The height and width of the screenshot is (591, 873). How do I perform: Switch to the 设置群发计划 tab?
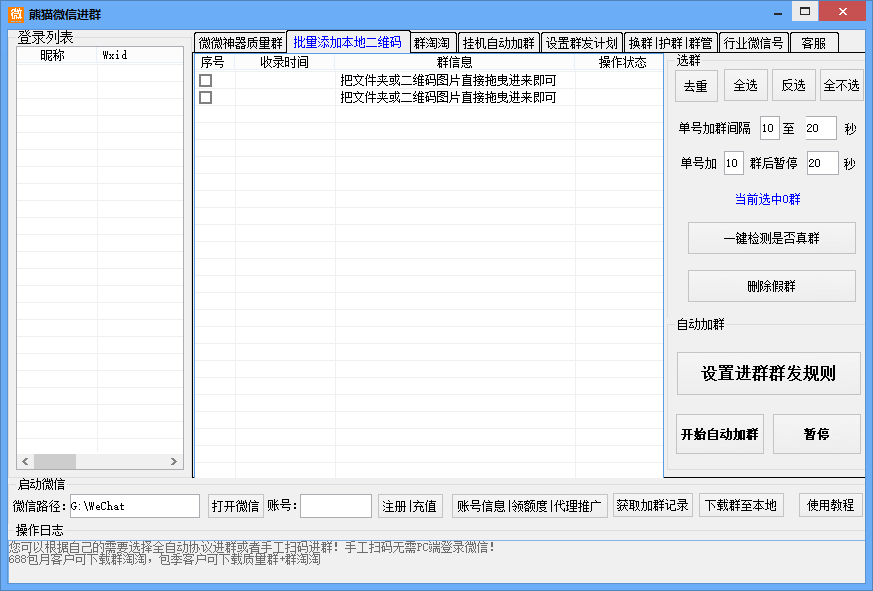583,42
